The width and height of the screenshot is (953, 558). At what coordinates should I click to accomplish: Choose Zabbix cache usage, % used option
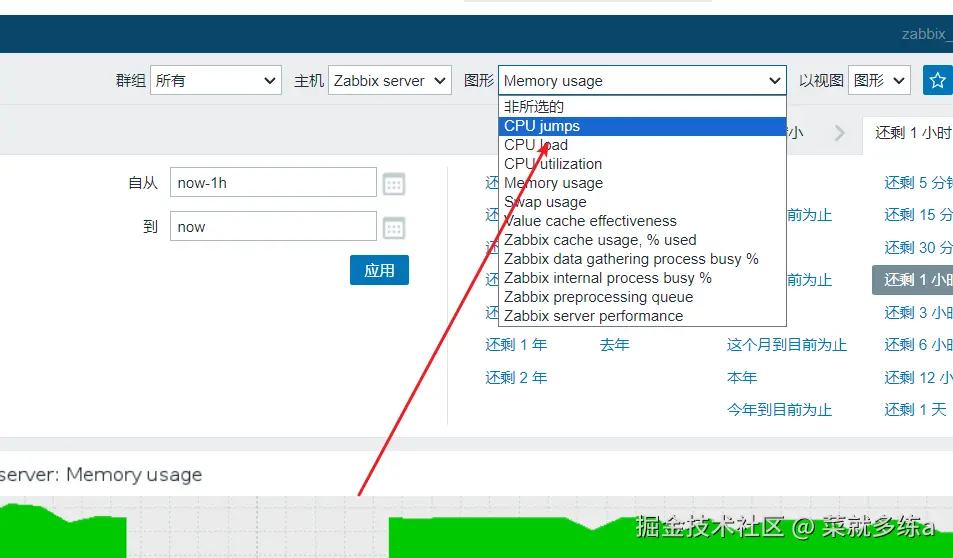click(x=642, y=240)
